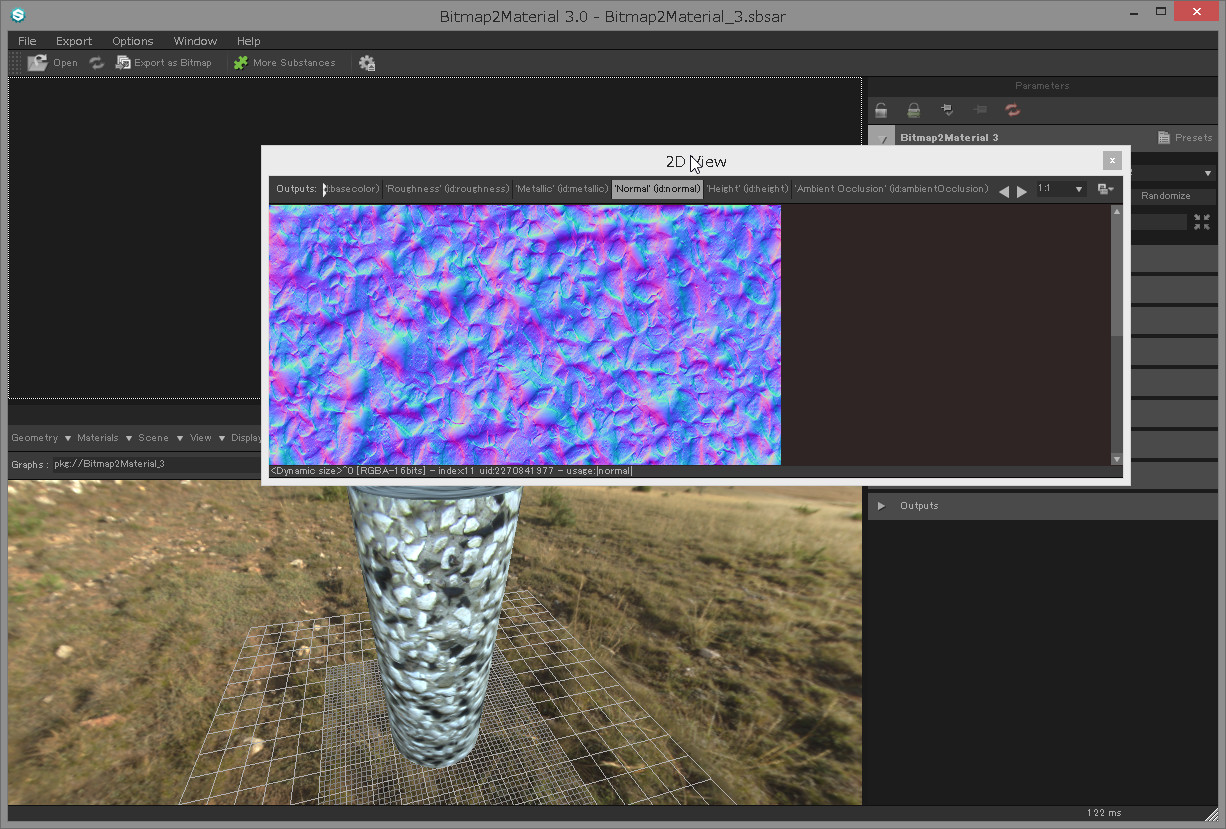Image resolution: width=1226 pixels, height=829 pixels.
Task: Show next output with right arrow
Action: (1021, 191)
